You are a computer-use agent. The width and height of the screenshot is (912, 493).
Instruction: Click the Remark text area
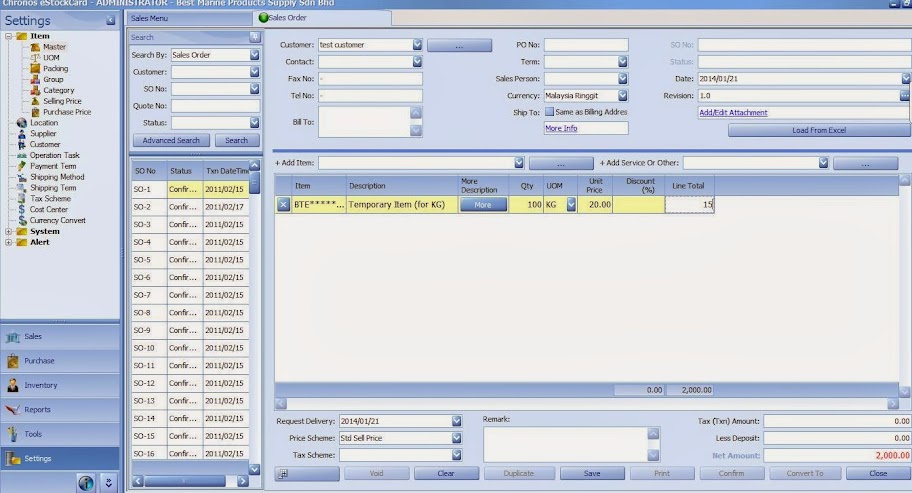[x=566, y=445]
